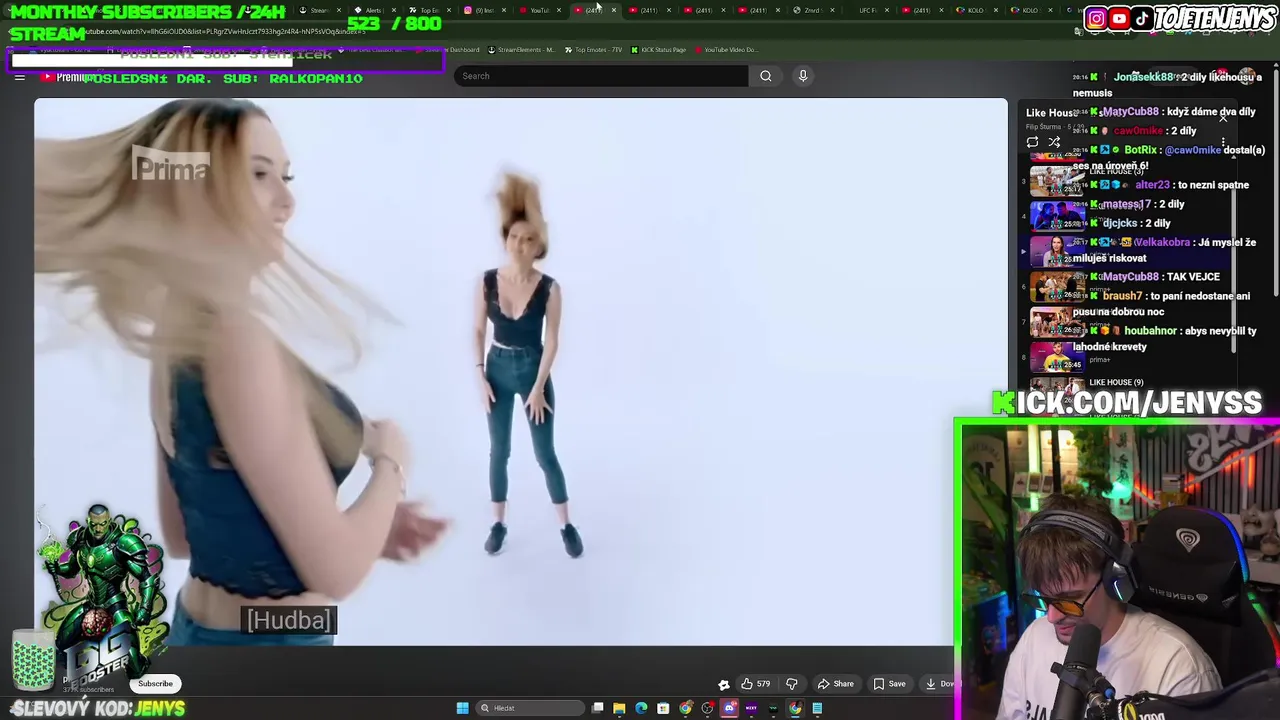Open the Instagram icon in the overlay

click(1096, 18)
